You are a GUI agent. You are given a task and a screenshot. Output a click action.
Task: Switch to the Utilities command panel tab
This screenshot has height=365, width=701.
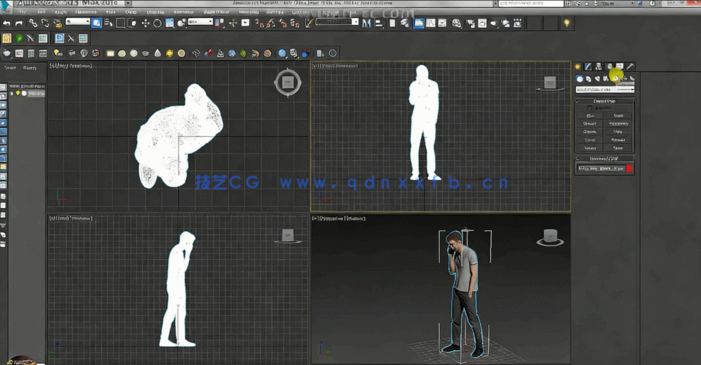pyautogui.click(x=630, y=66)
